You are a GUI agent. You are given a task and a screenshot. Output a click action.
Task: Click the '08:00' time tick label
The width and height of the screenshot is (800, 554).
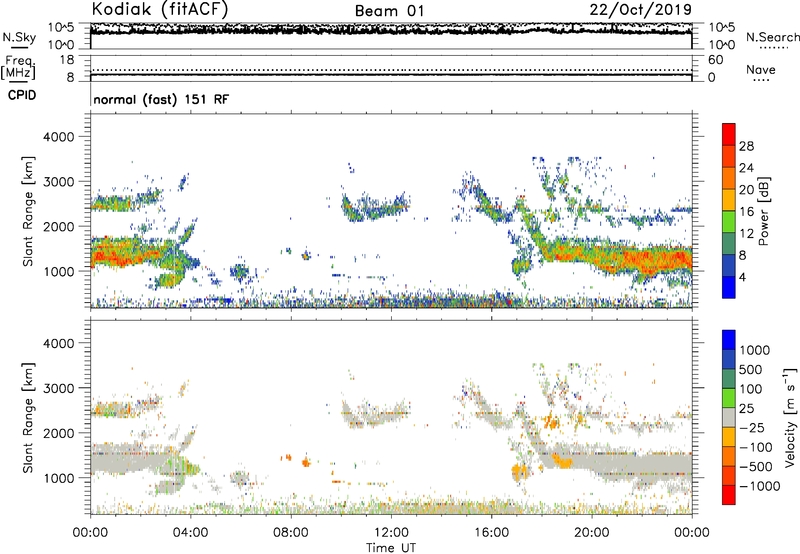[291, 533]
